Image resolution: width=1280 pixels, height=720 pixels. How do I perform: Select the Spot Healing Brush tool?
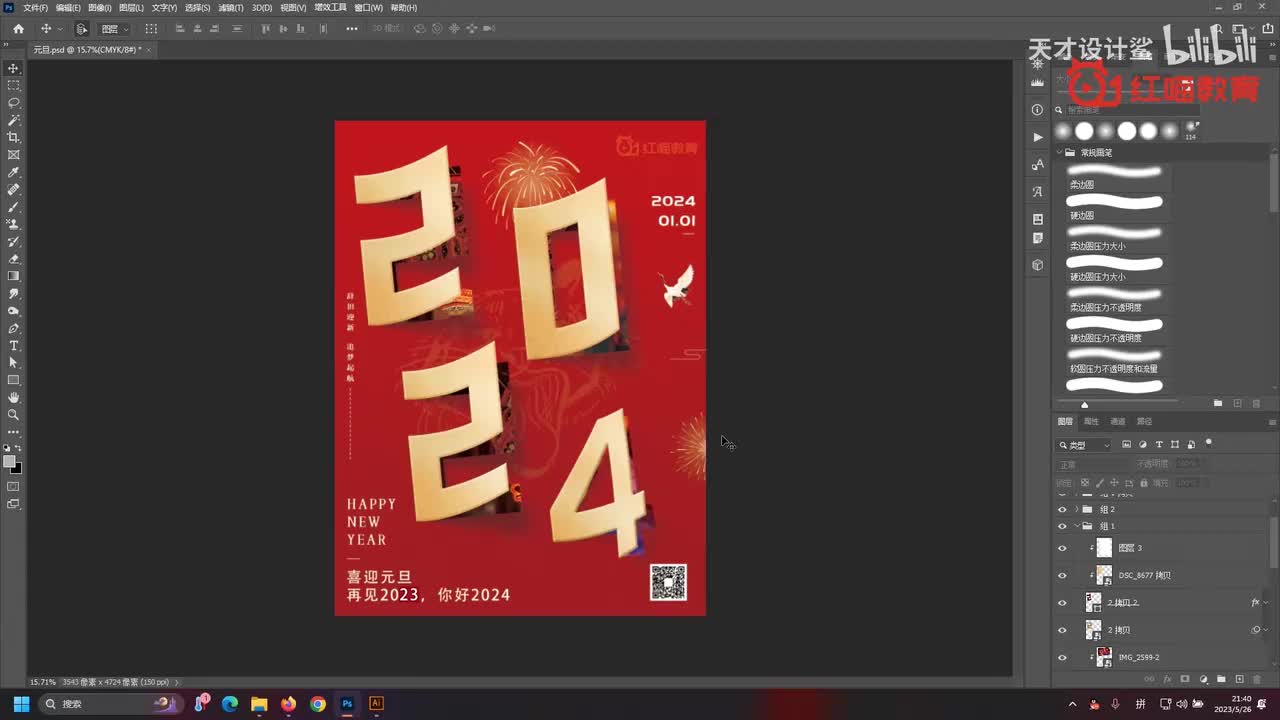click(14, 189)
